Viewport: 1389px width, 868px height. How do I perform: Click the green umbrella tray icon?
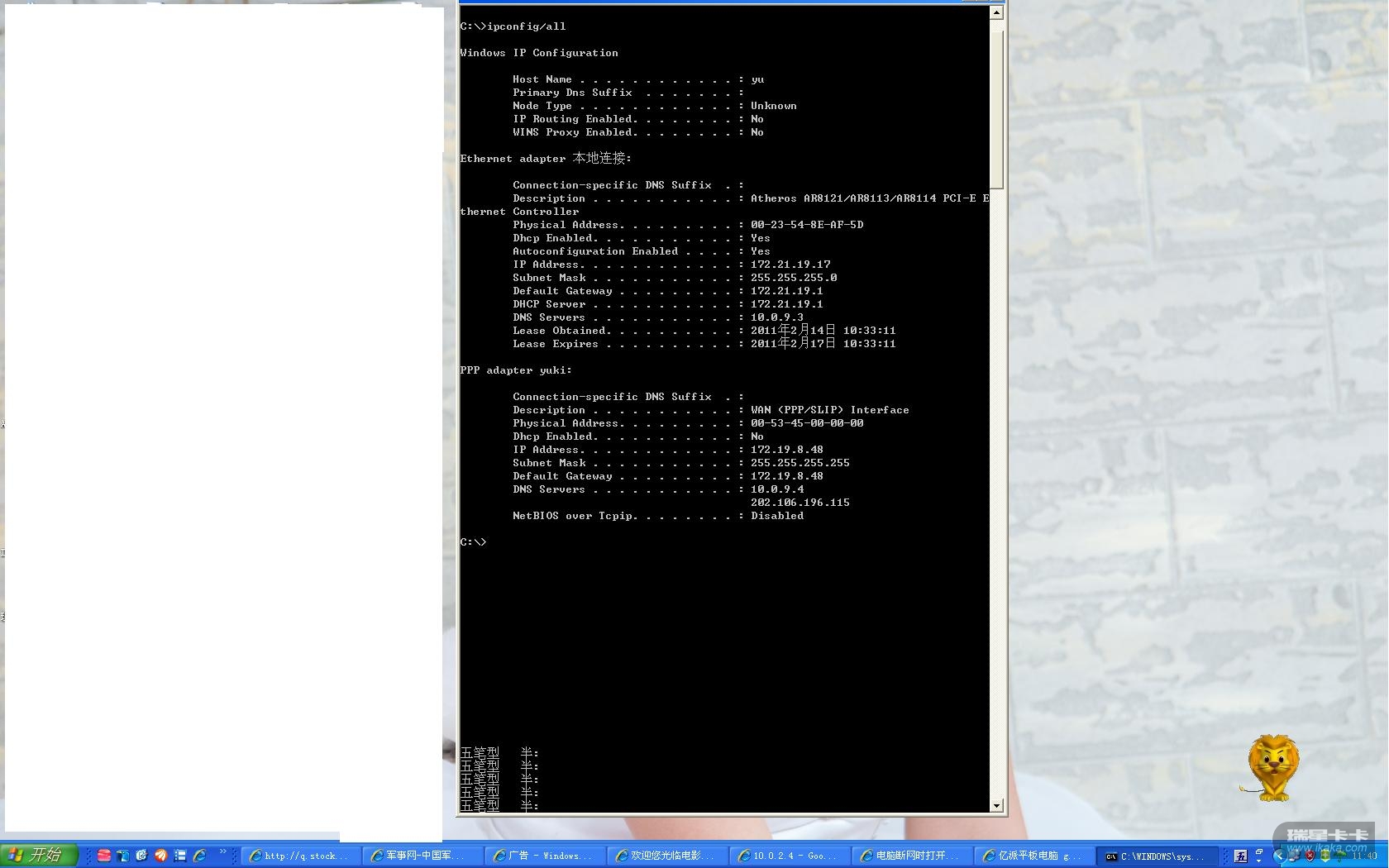coord(1339,856)
